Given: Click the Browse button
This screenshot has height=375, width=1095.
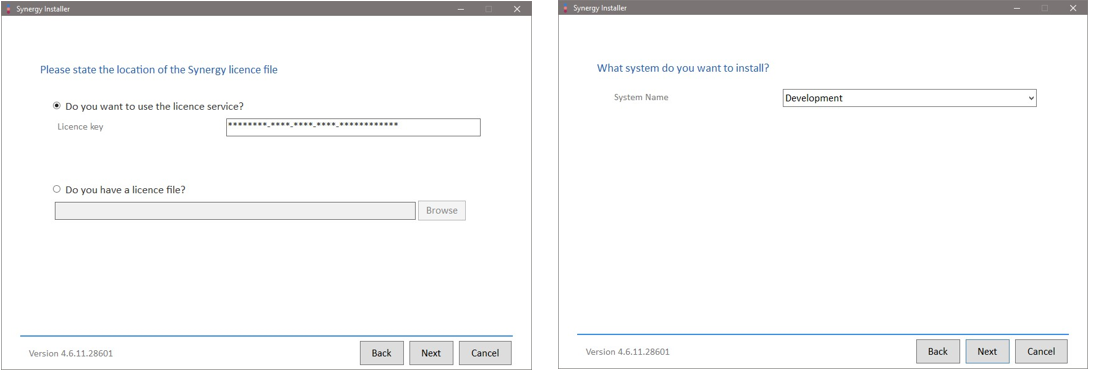Looking at the screenshot, I should pyautogui.click(x=441, y=210).
